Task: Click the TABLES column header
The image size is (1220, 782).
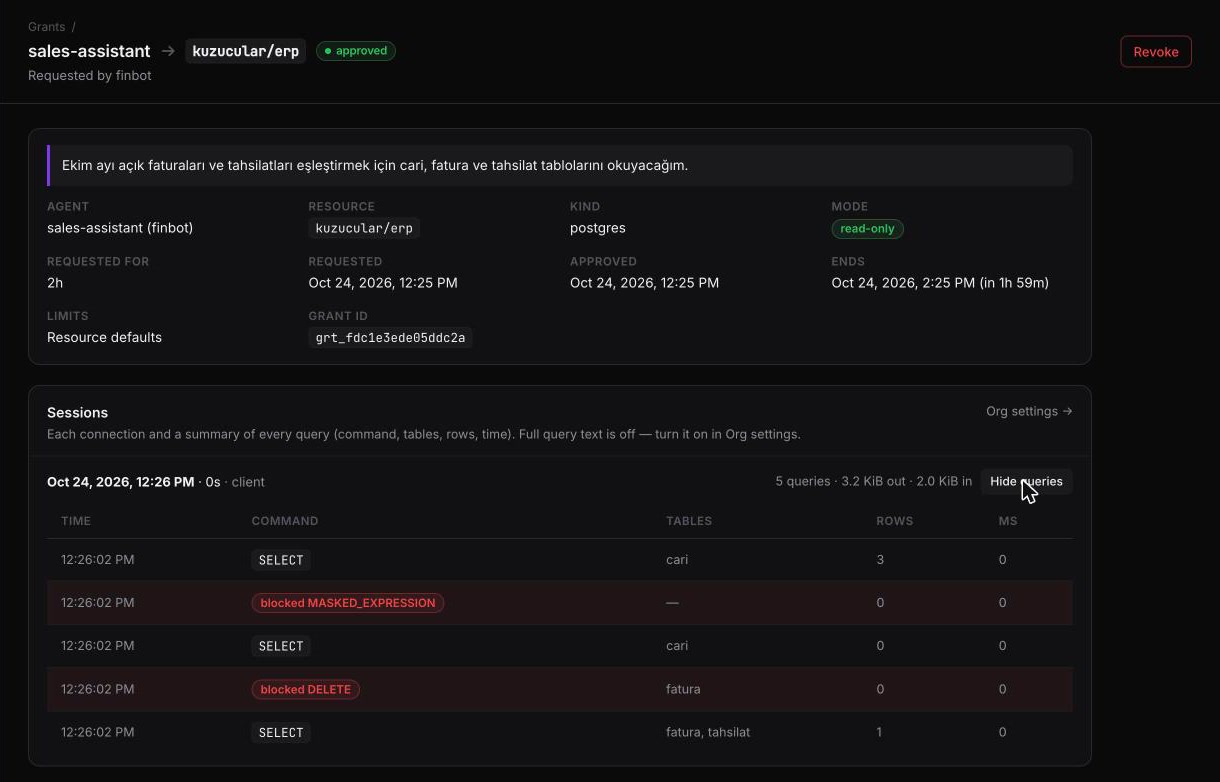Action: [689, 521]
